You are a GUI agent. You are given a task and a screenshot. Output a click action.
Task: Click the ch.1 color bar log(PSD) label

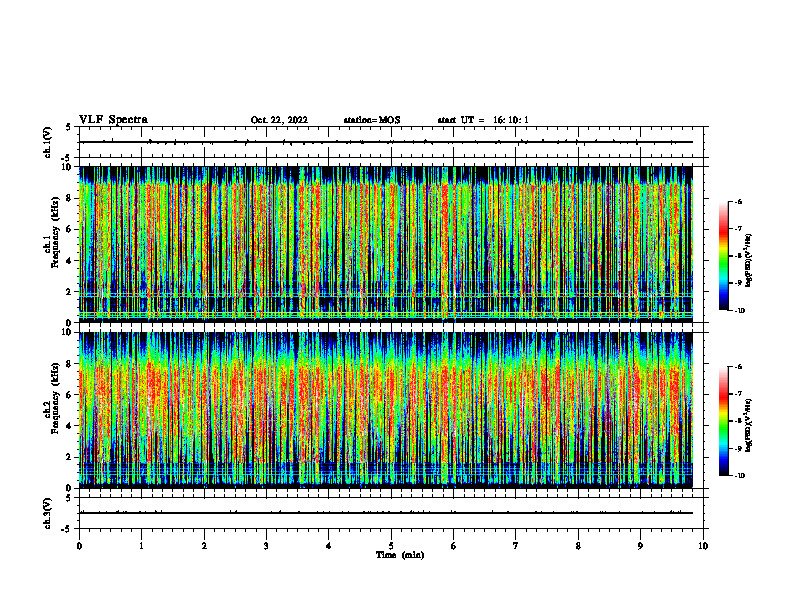tap(750, 261)
